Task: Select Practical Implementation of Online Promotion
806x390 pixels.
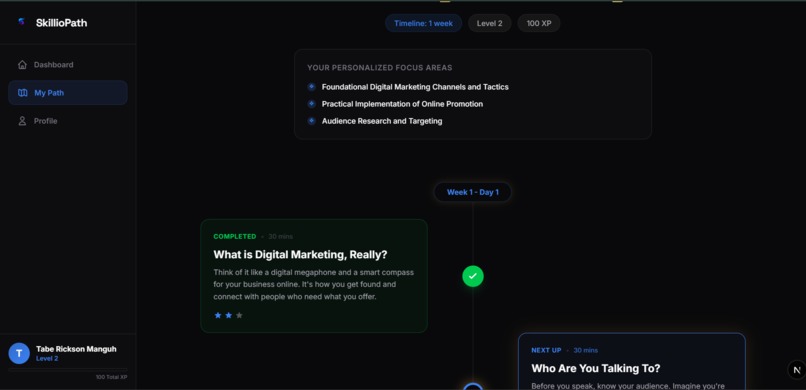Action: tap(402, 104)
